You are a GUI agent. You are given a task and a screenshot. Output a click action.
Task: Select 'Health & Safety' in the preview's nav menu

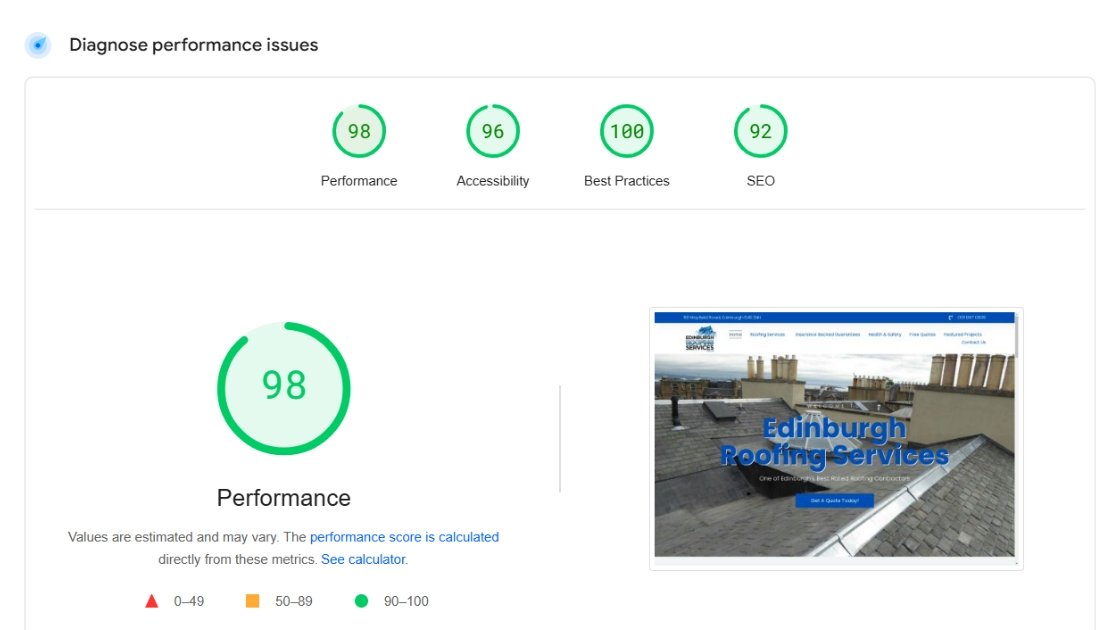884,335
